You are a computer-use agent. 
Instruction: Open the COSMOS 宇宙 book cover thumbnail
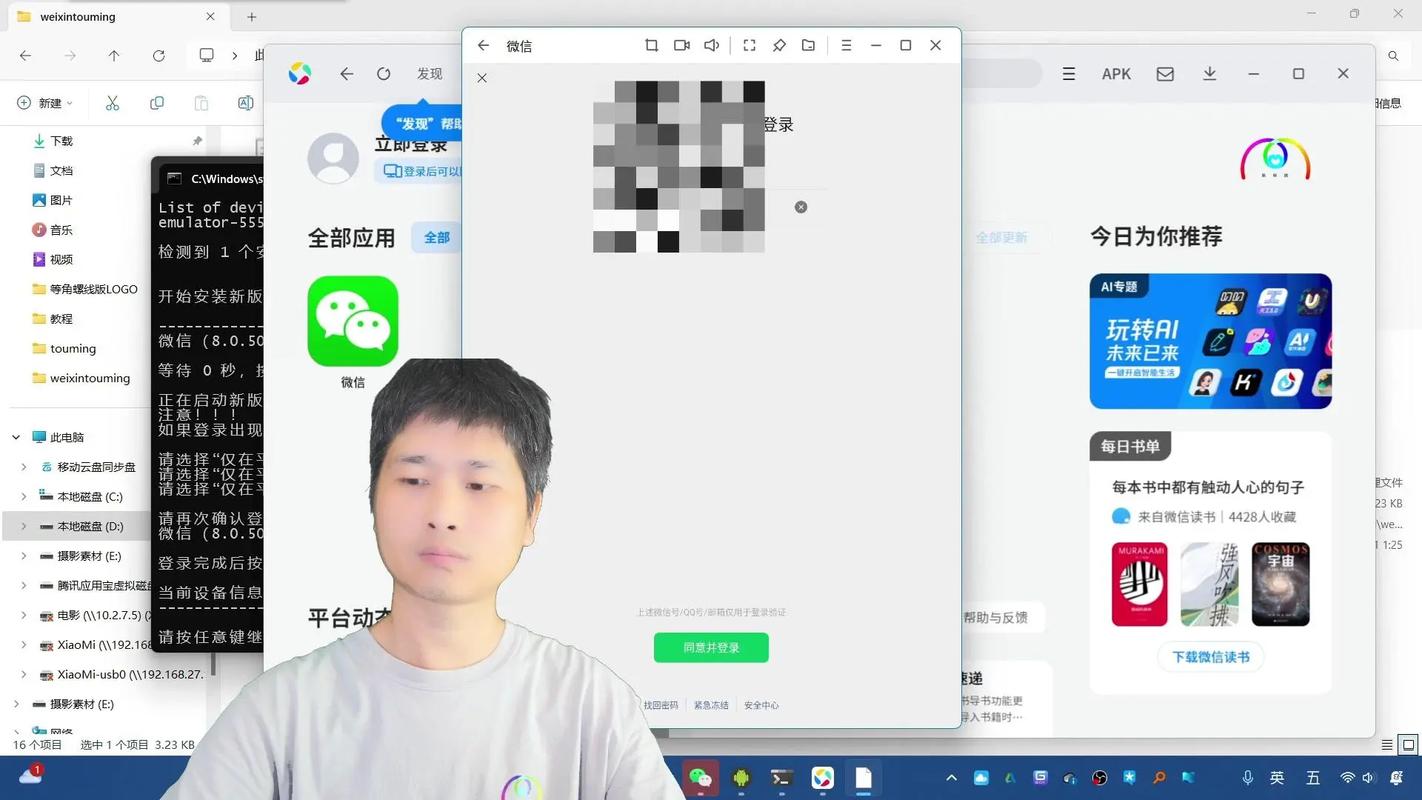coord(1279,584)
